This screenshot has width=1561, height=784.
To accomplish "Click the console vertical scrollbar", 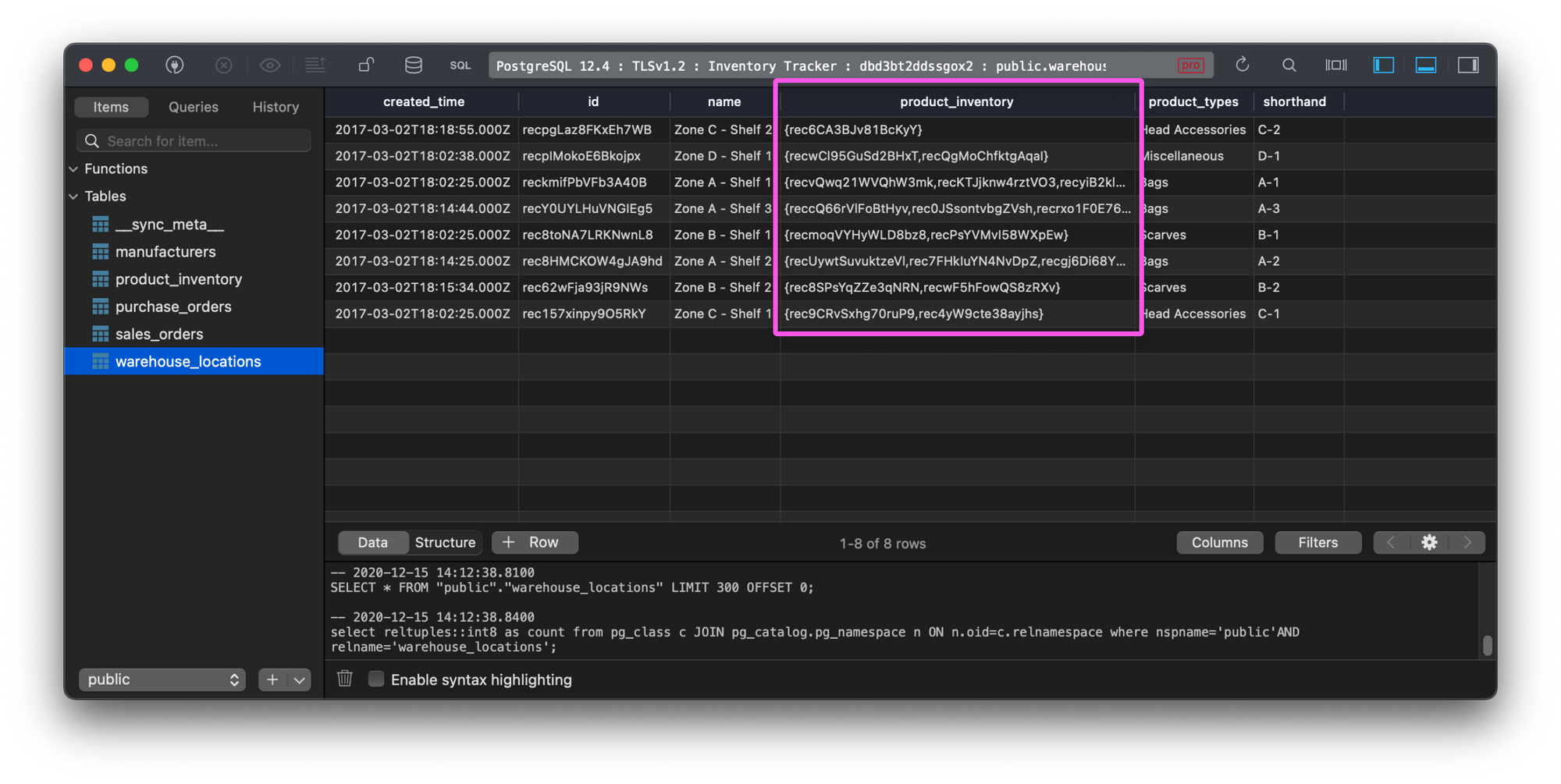I will [1488, 645].
